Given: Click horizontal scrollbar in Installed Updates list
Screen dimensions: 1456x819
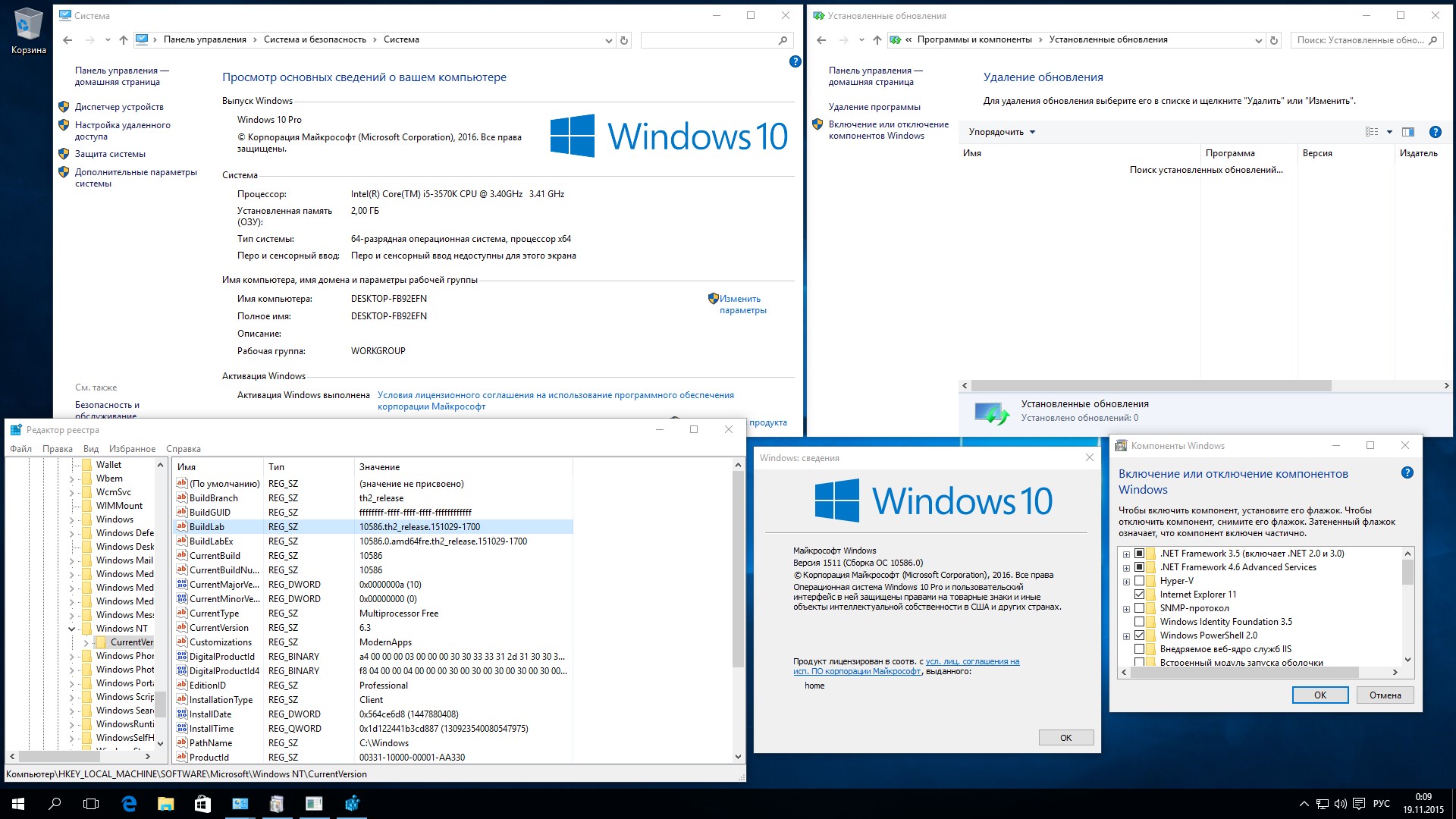Looking at the screenshot, I should tap(1151, 385).
